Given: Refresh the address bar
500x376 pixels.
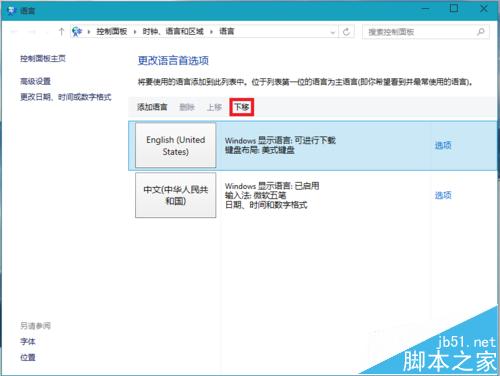Looking at the screenshot, I should (x=346, y=32).
